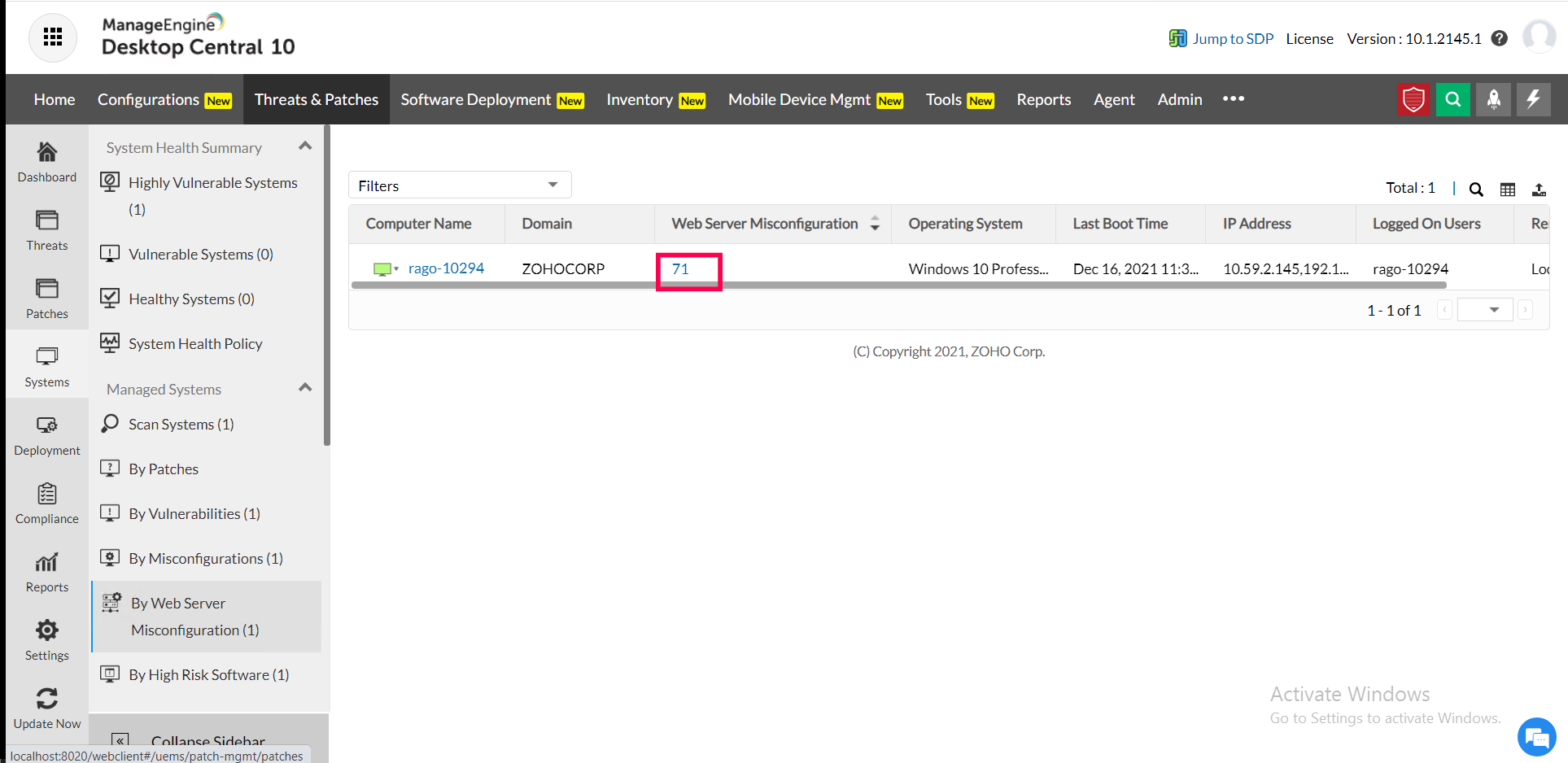The image size is (1568, 763).
Task: Open Reports in the left sidebar
Action: 47,572
